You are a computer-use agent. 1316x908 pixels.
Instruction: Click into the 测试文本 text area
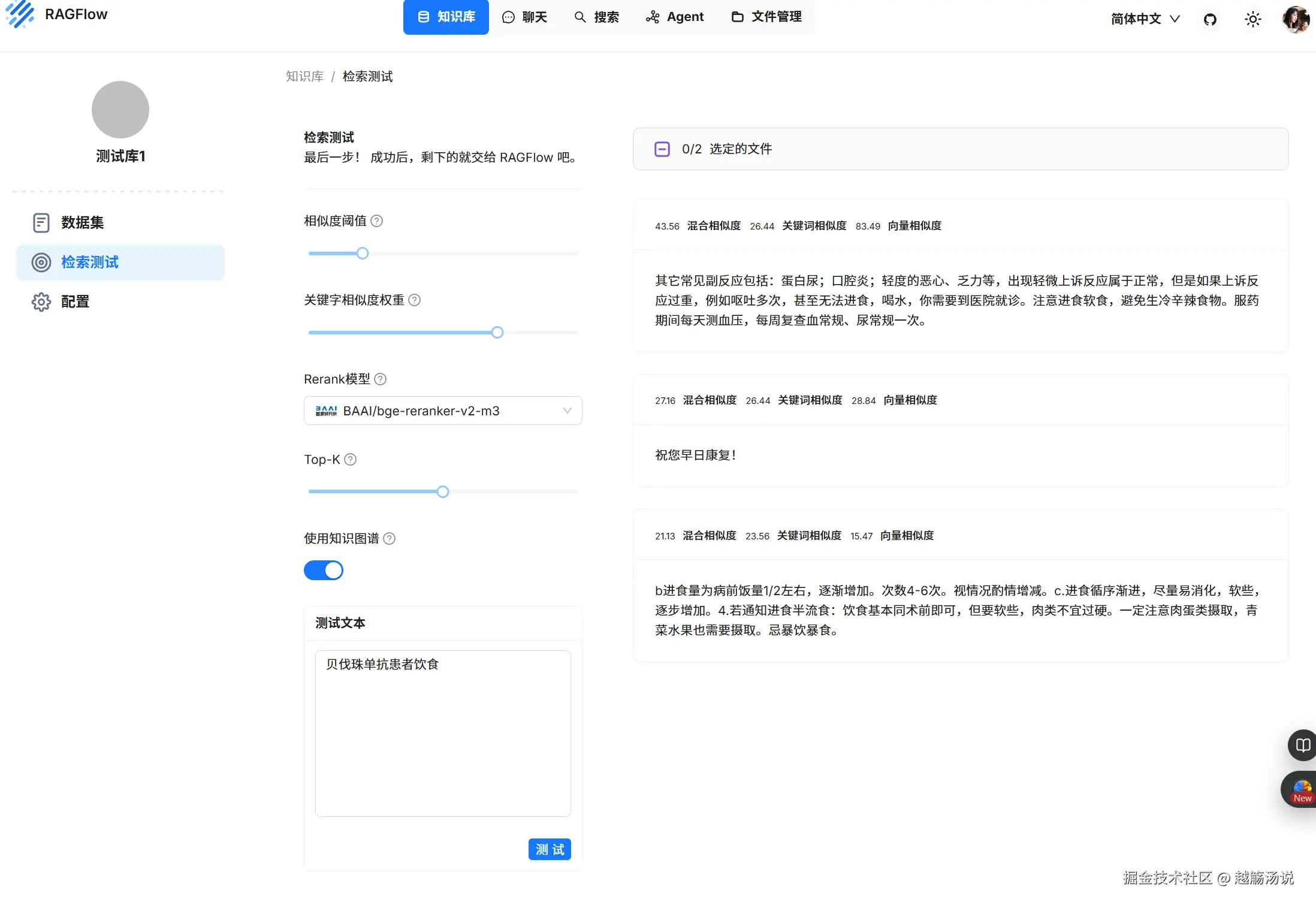pyautogui.click(x=443, y=733)
